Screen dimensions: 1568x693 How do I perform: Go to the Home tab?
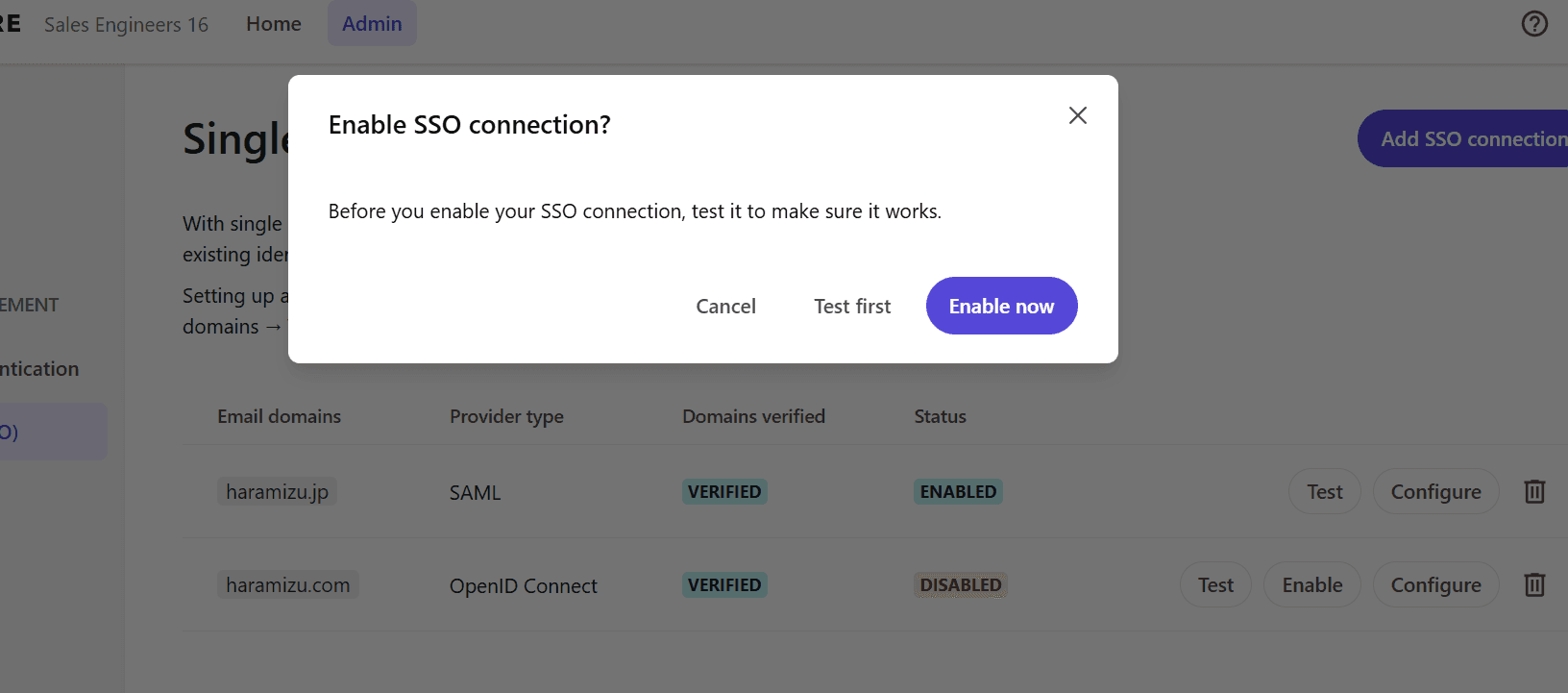tap(274, 24)
